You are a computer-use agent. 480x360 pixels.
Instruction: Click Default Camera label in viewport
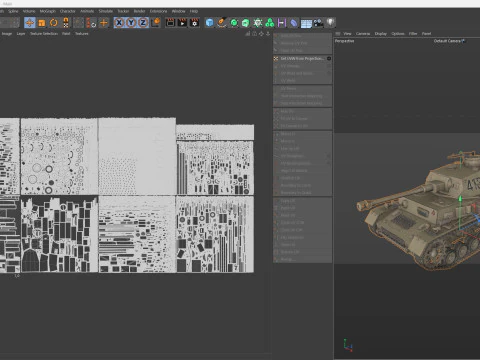pyautogui.click(x=447, y=41)
